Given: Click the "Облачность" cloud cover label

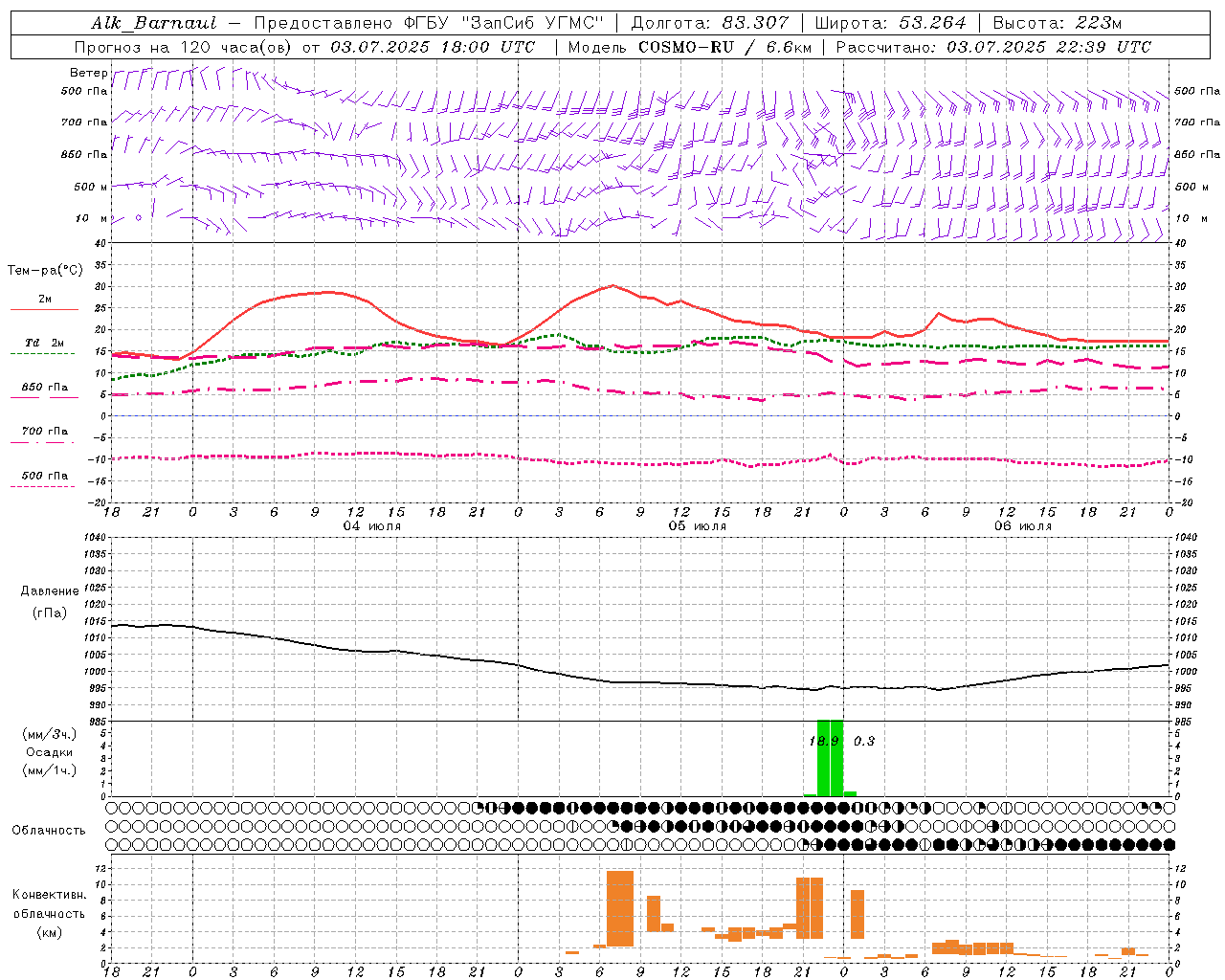Looking at the screenshot, I should [49, 830].
